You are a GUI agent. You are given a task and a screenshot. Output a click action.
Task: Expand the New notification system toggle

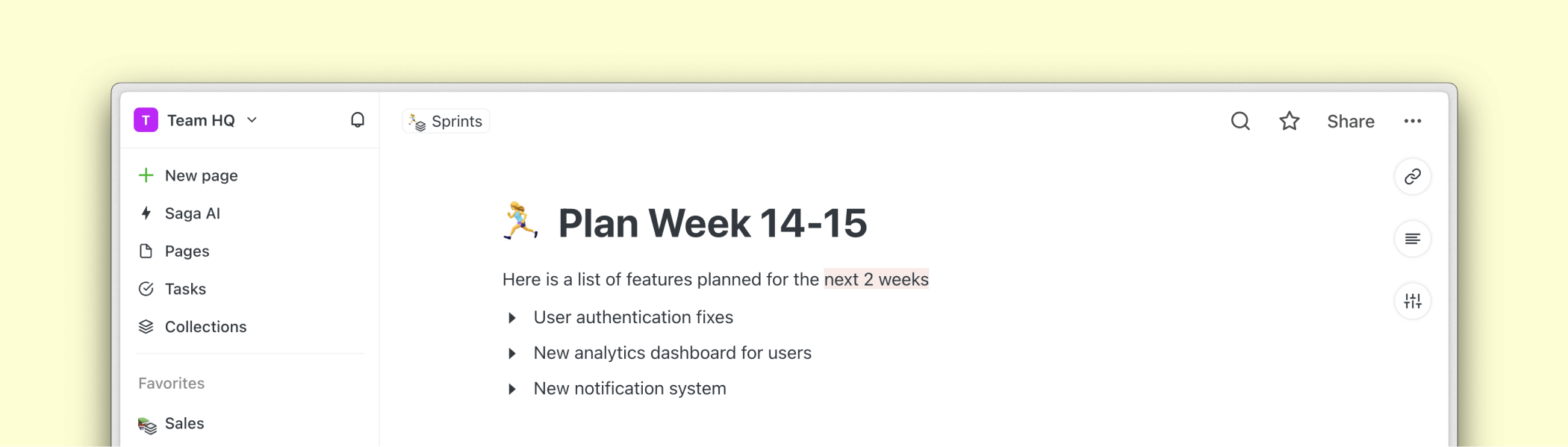point(512,389)
